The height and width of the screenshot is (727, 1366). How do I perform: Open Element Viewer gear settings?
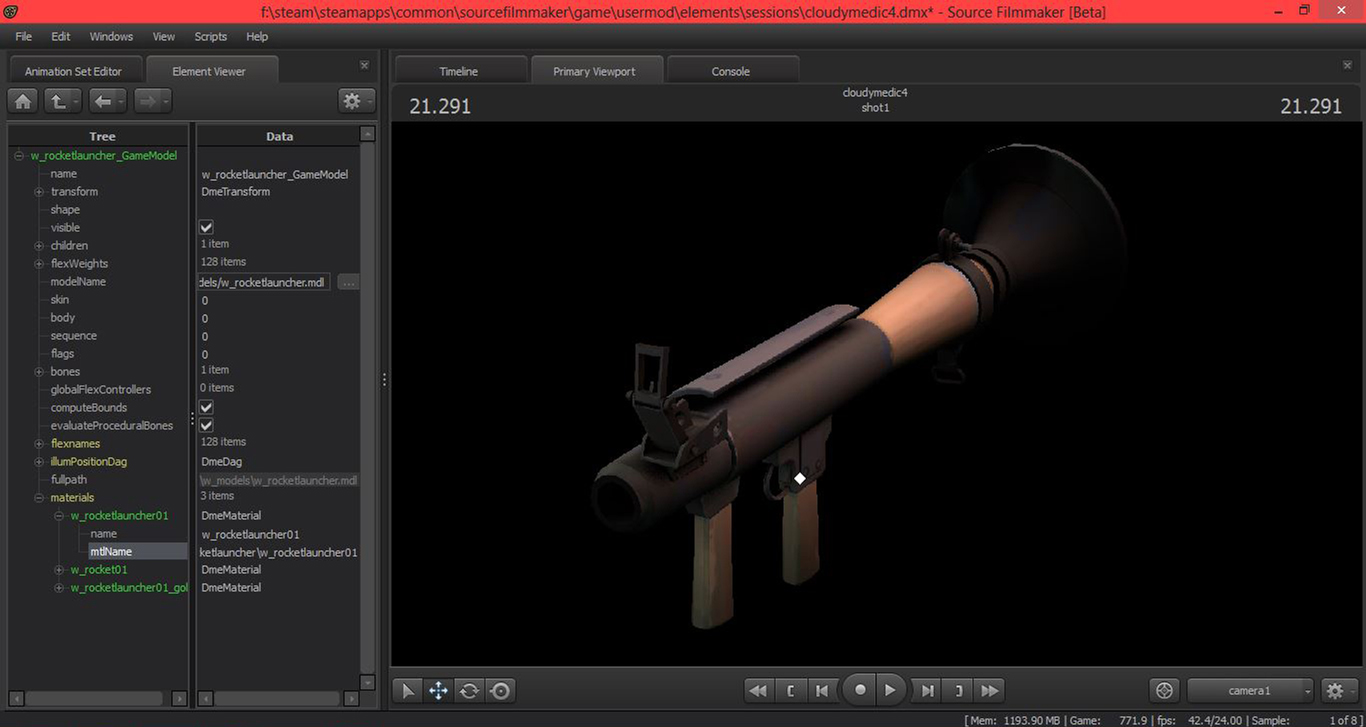tap(357, 101)
